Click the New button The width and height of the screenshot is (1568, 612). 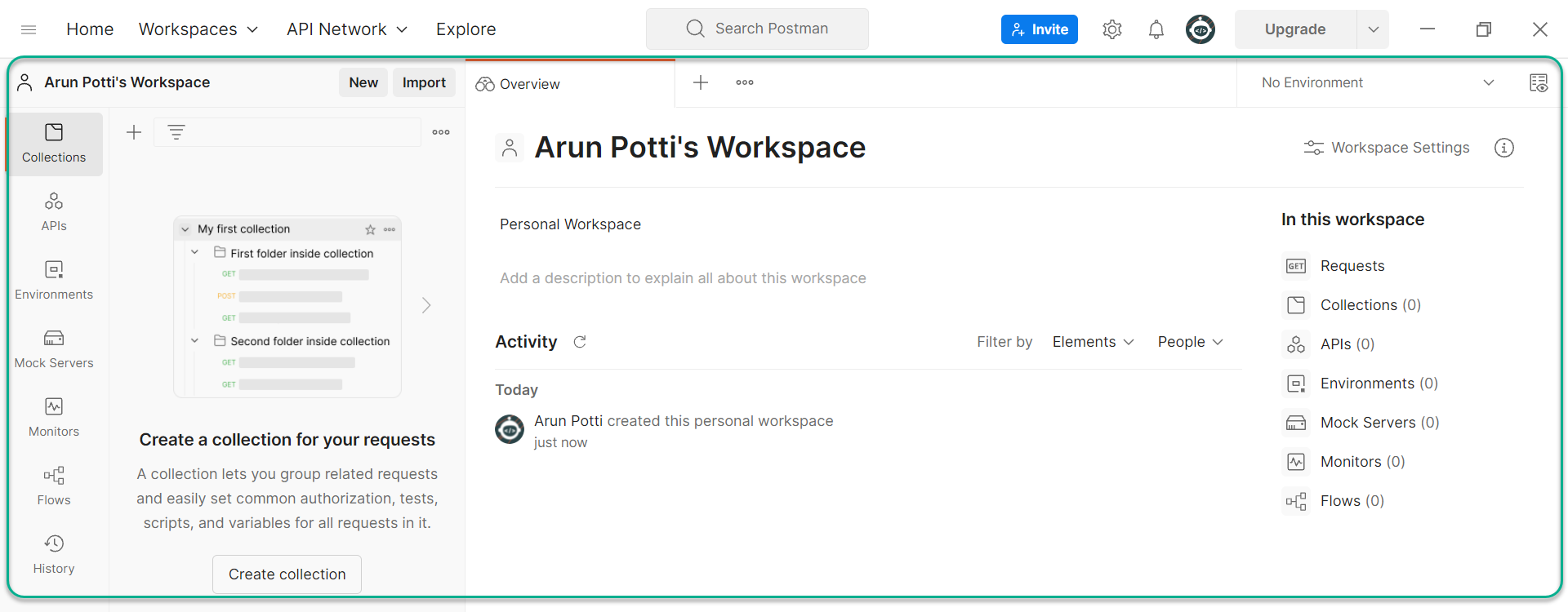tap(363, 82)
